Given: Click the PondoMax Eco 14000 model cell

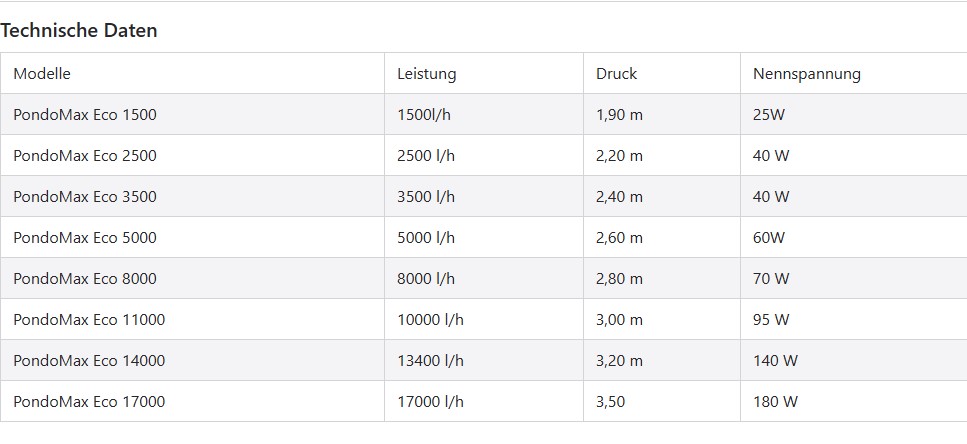Looking at the screenshot, I should [89, 361].
